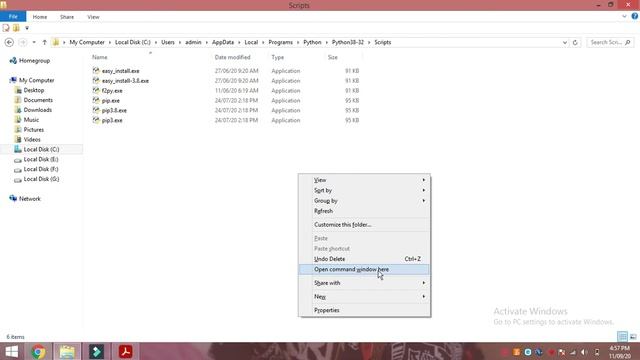Viewport: 640px width, 360px height.
Task: Open Documents in the navigation pane
Action: (38, 100)
